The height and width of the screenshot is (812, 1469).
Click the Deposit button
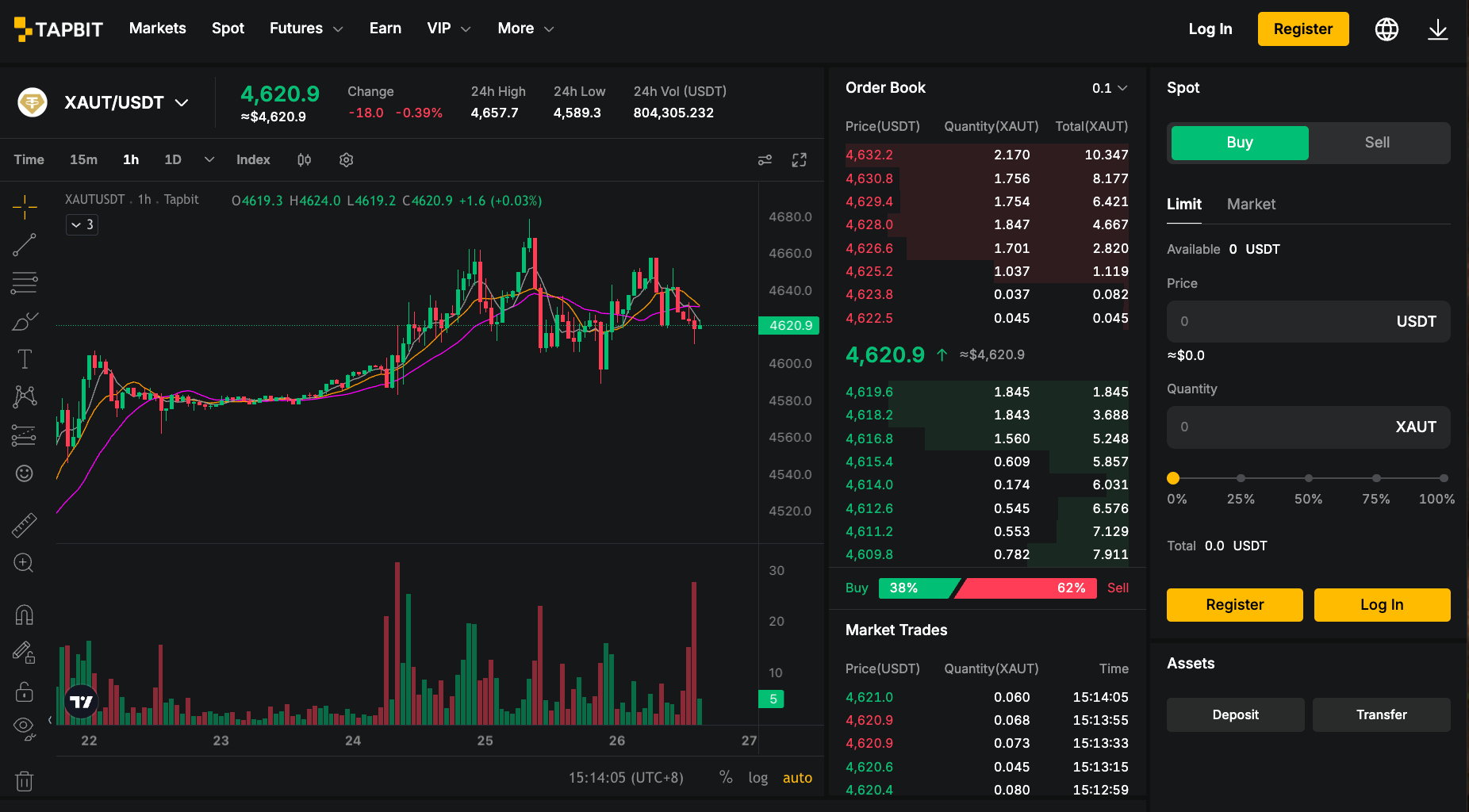click(1235, 715)
